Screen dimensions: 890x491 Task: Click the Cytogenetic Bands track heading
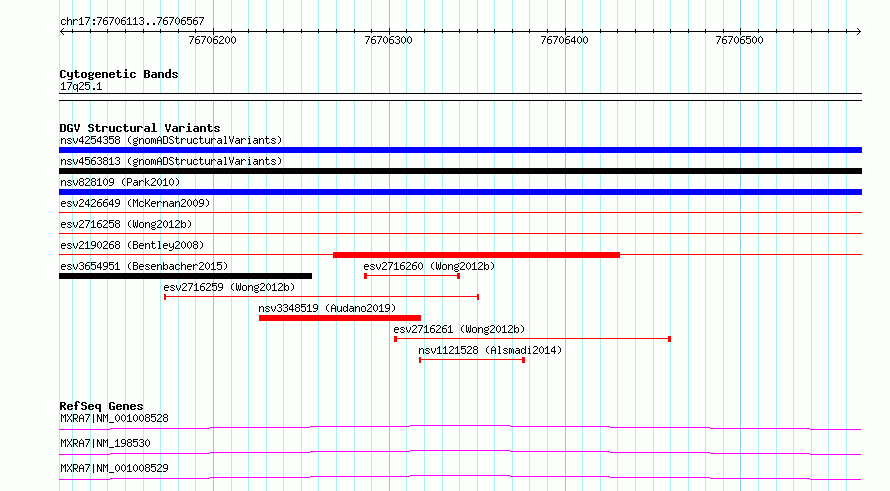pyautogui.click(x=119, y=74)
